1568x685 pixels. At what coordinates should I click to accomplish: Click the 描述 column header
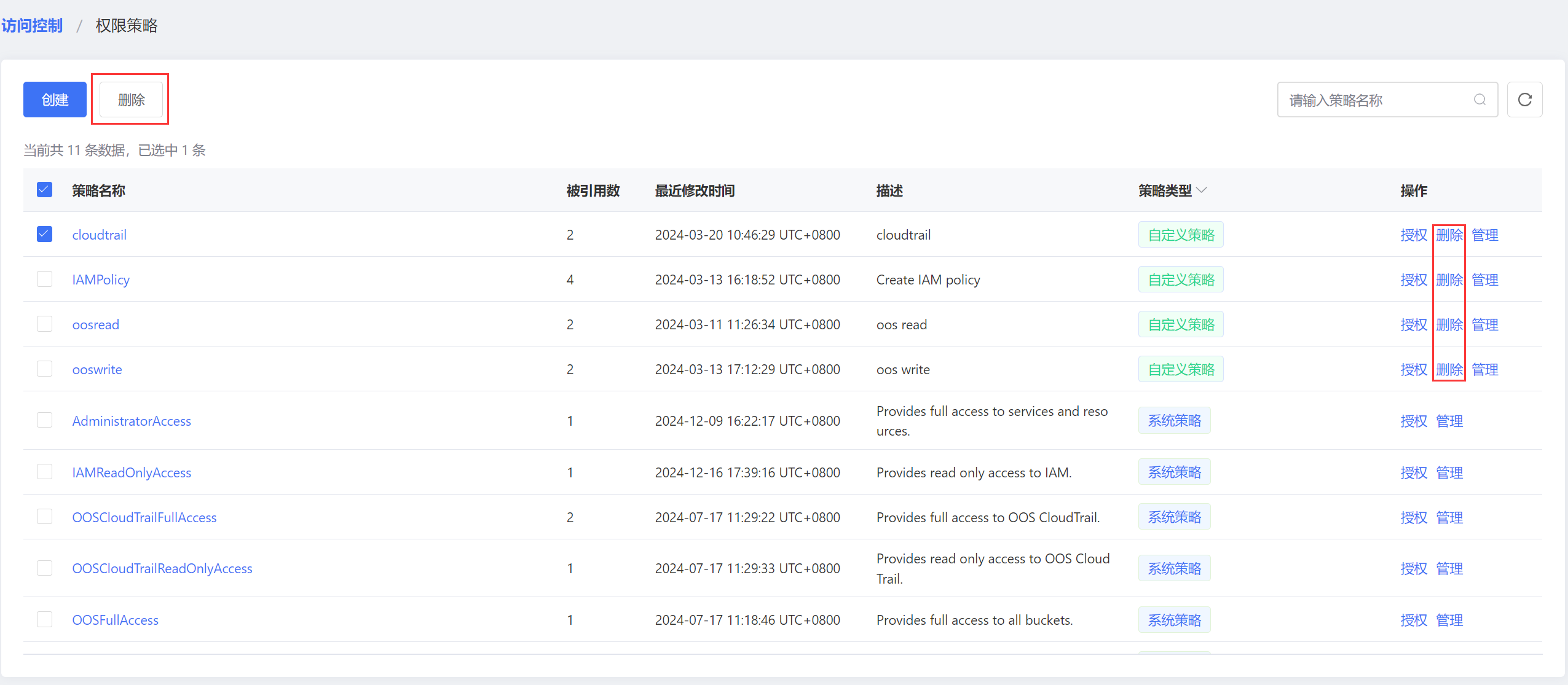[889, 190]
